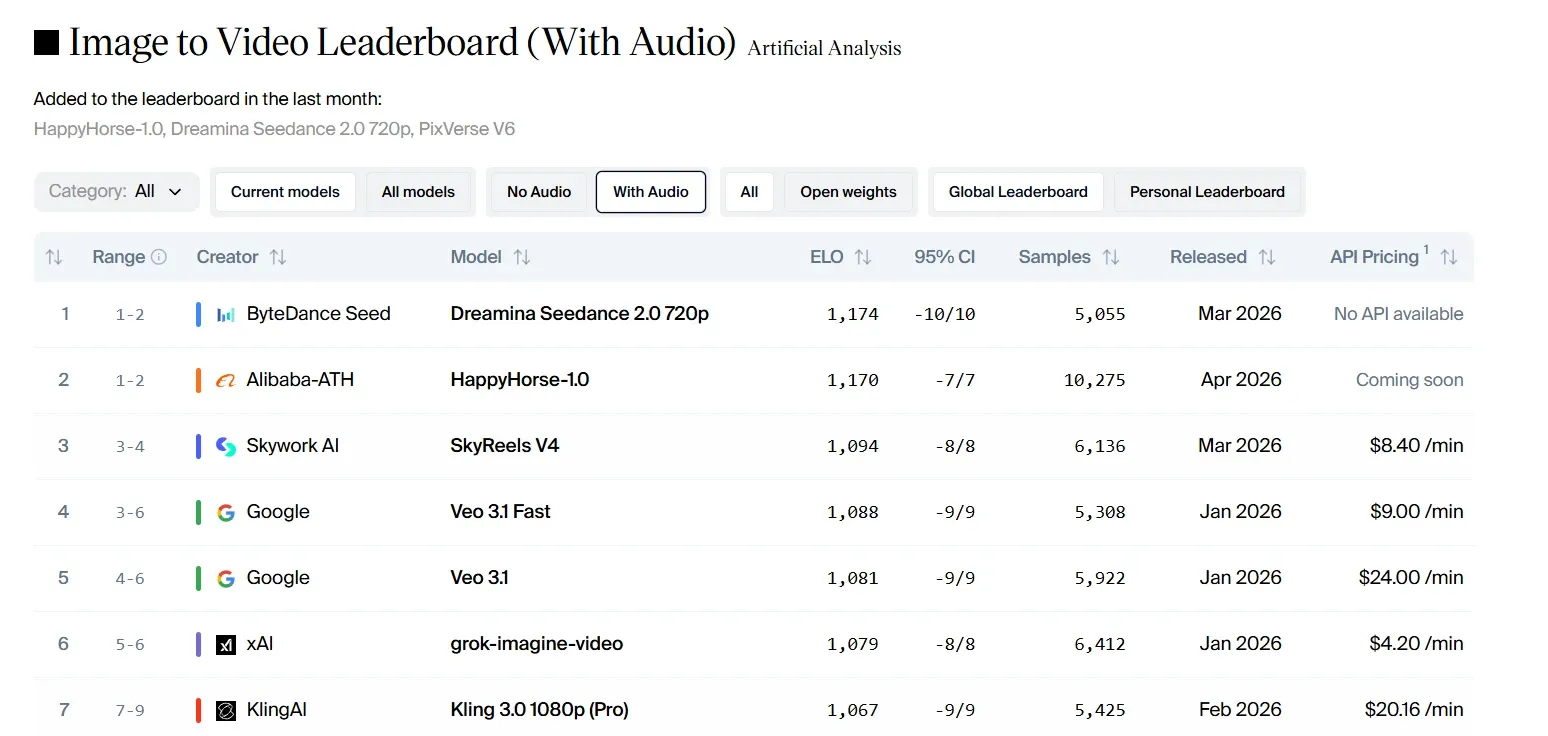Switch to No Audio leaderboard

click(x=539, y=192)
